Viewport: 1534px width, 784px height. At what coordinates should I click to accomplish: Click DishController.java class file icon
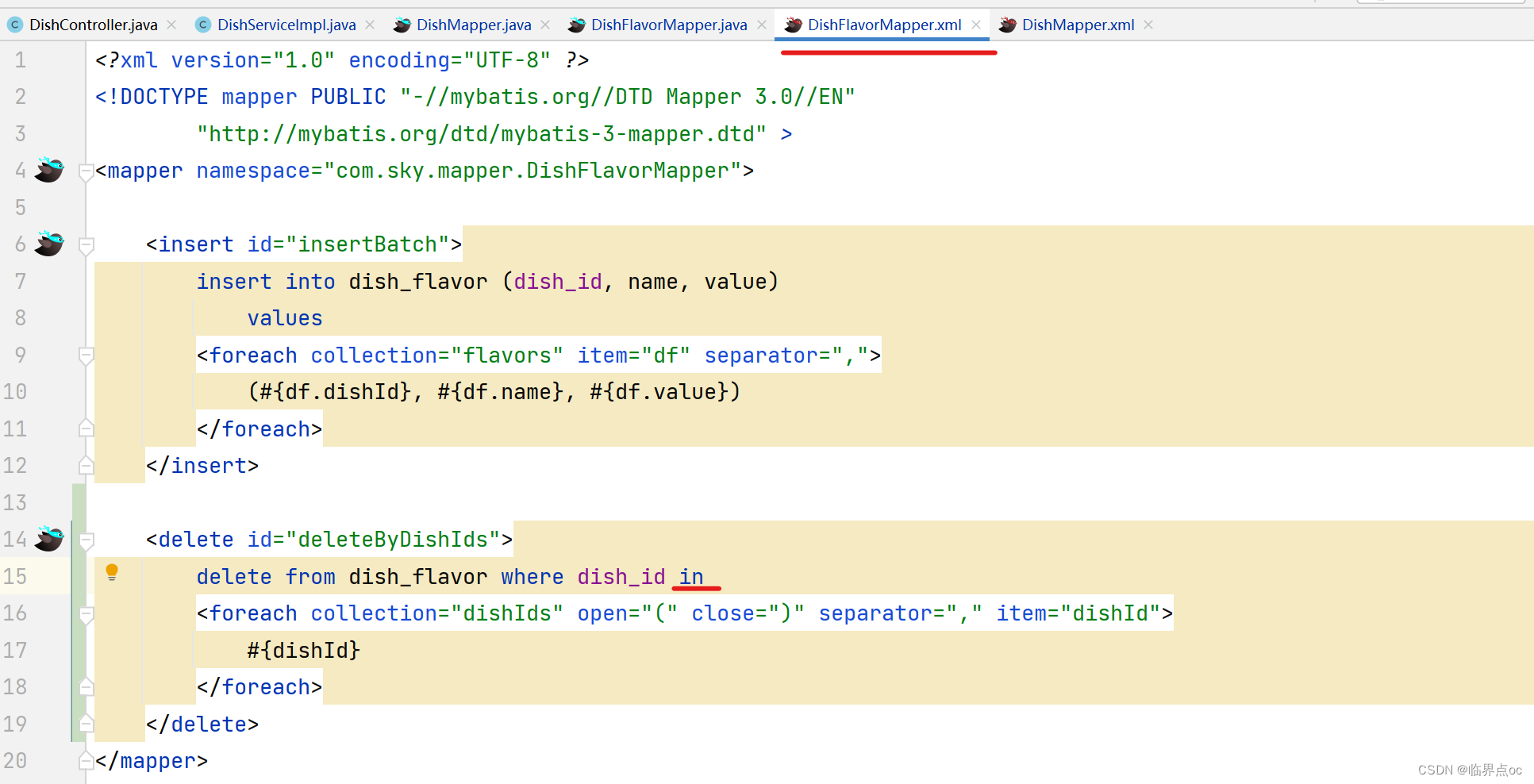15,25
